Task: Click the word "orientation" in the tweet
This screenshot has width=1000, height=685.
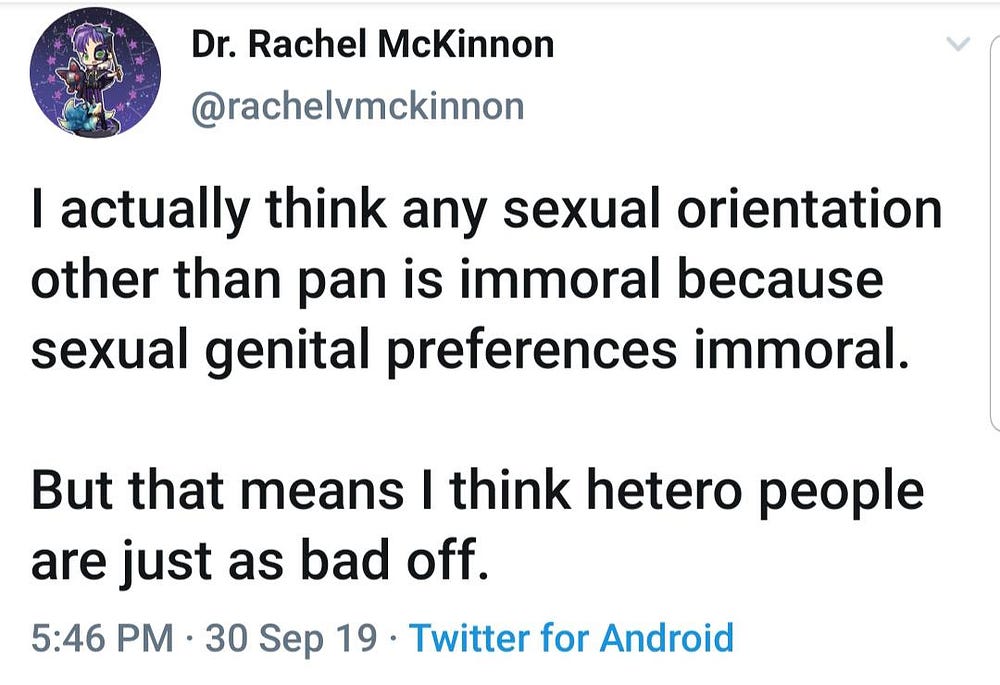Action: pyautogui.click(x=809, y=211)
